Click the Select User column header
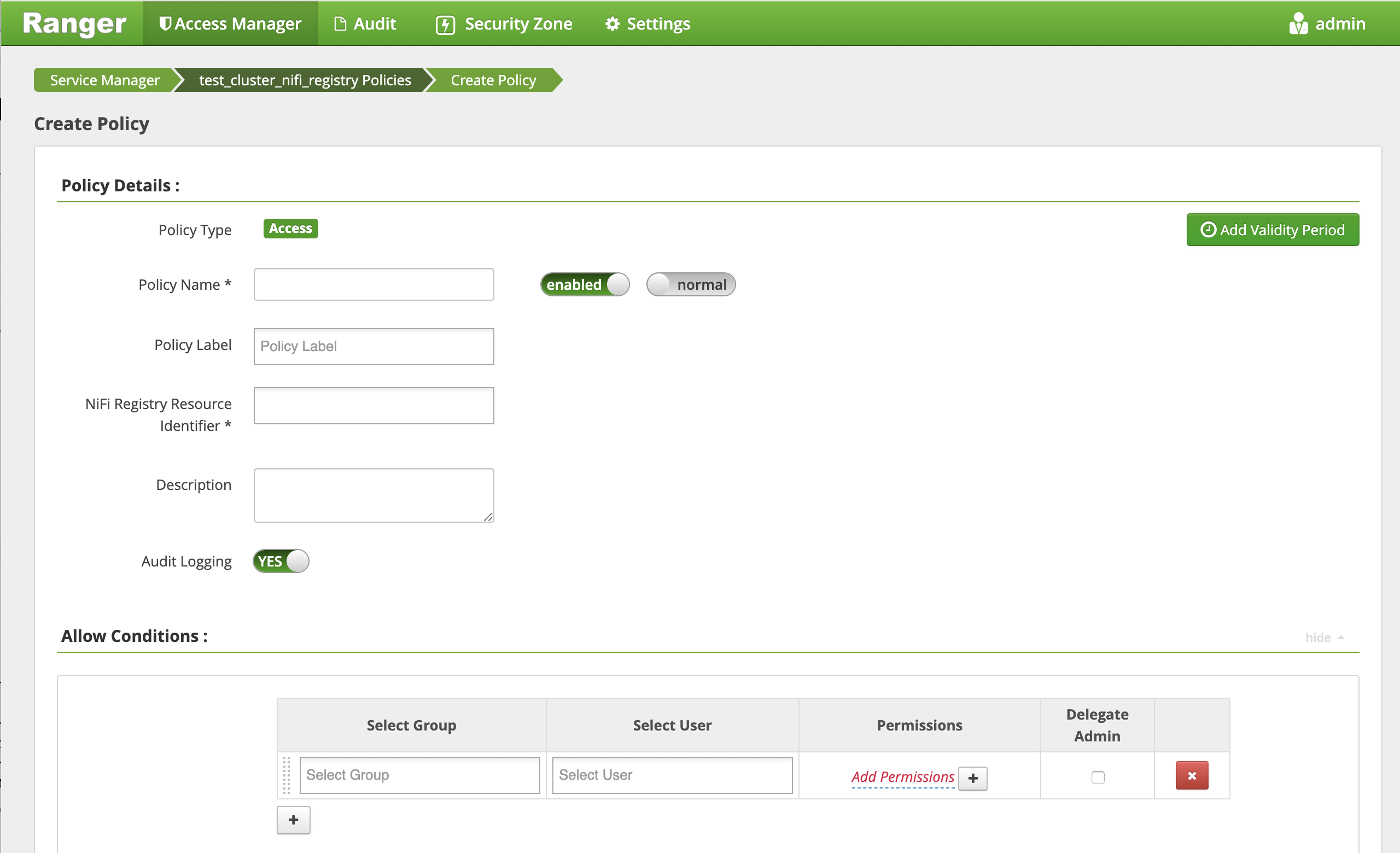This screenshot has width=1400, height=853. coord(672,725)
